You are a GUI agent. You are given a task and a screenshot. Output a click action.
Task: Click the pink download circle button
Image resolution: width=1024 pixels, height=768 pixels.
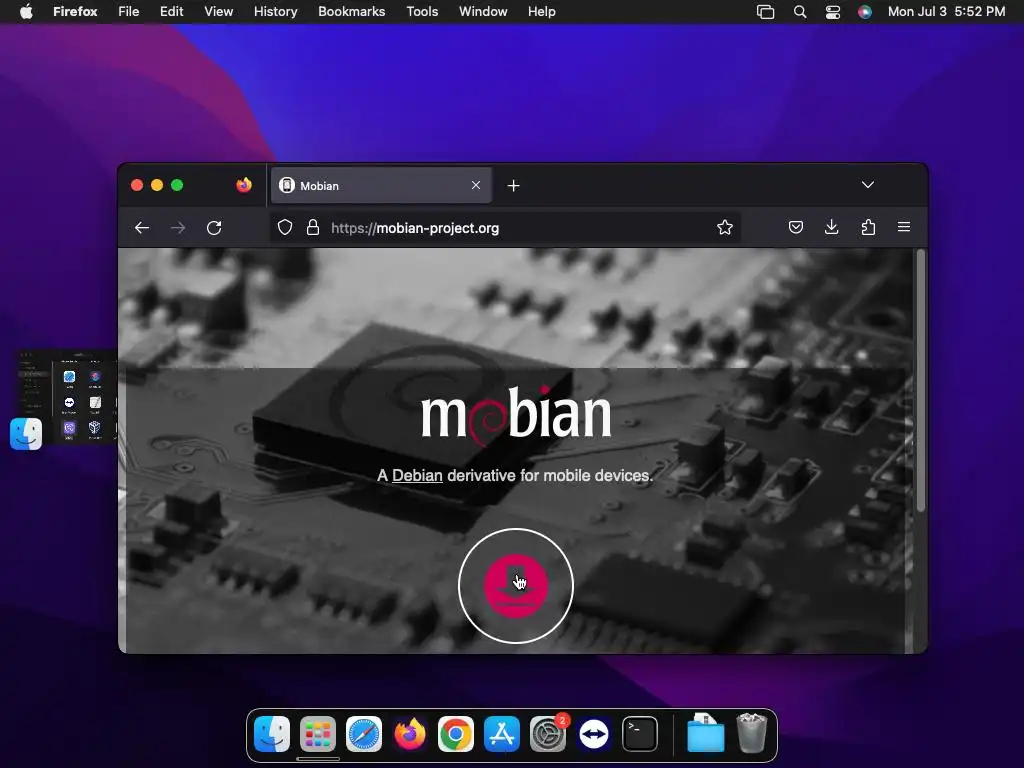pos(516,586)
